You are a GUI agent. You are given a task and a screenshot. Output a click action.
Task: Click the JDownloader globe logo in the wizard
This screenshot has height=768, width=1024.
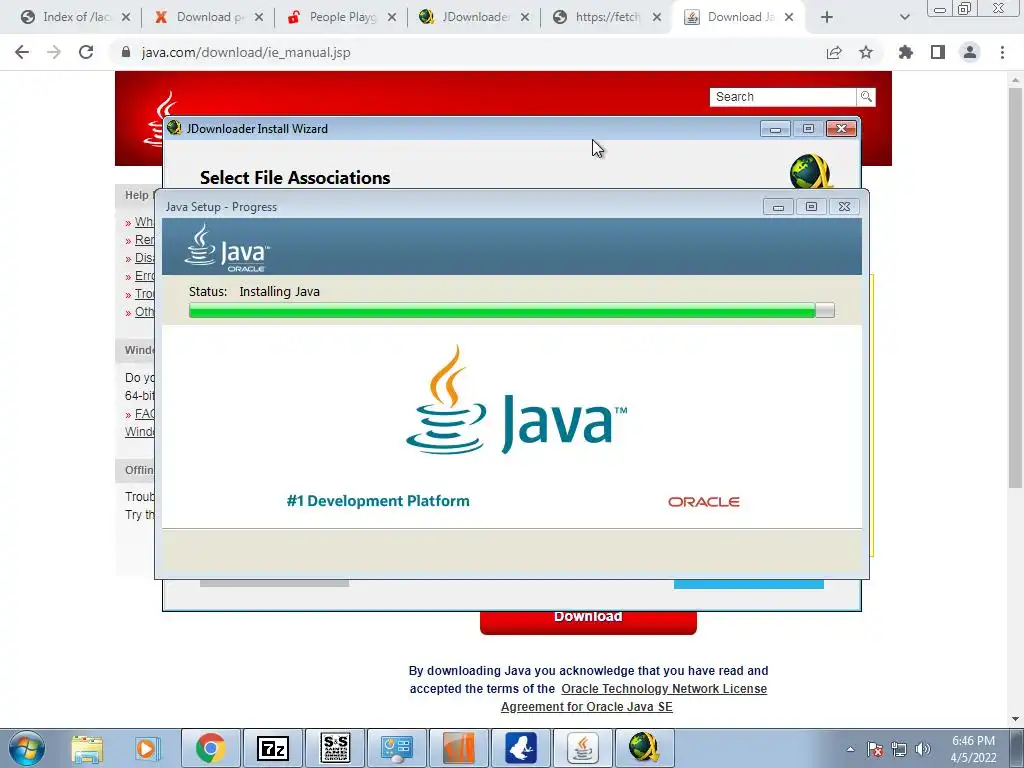click(810, 171)
